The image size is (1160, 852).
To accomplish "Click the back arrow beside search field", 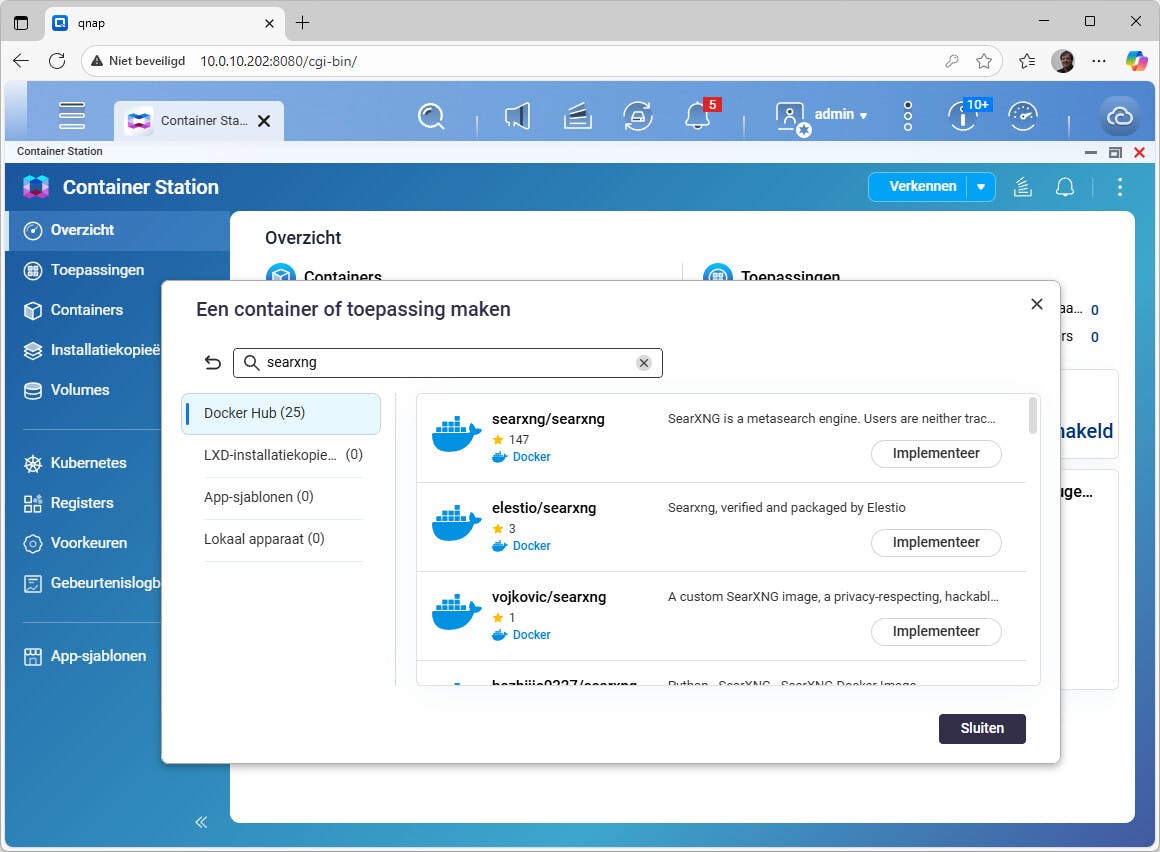I will pyautogui.click(x=212, y=362).
